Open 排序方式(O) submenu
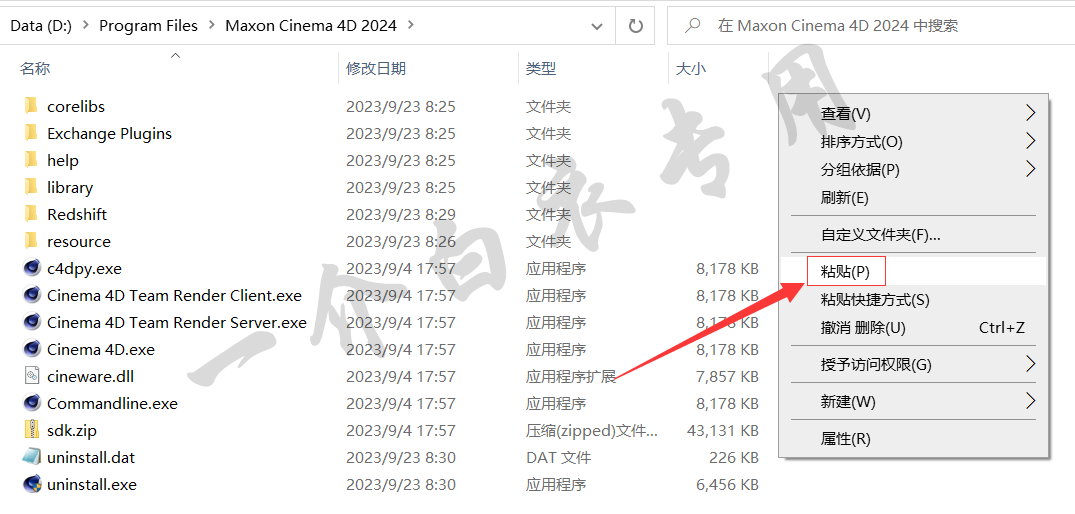 pos(913,141)
